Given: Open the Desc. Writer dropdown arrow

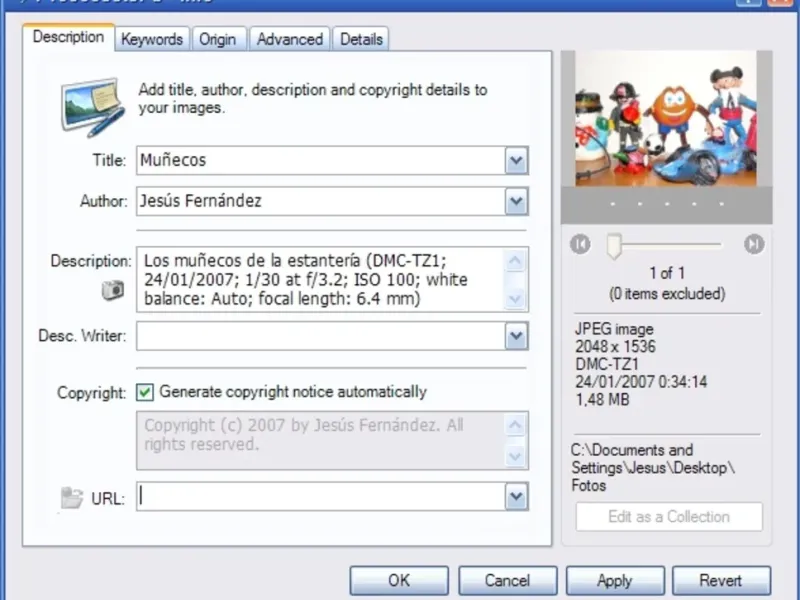Looking at the screenshot, I should pyautogui.click(x=516, y=336).
